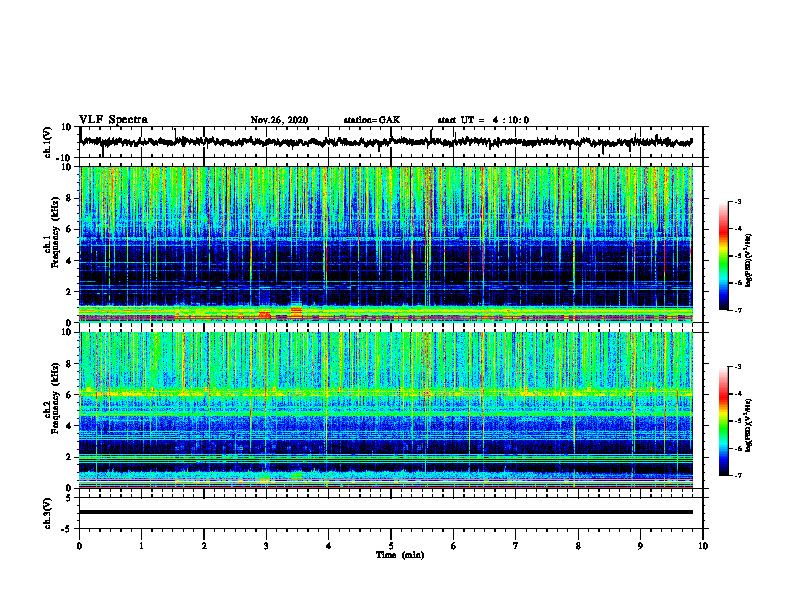This screenshot has height=612, width=792.
Task: Click the 'start UT = 4 : 10: 0' text
Action: 483,120
